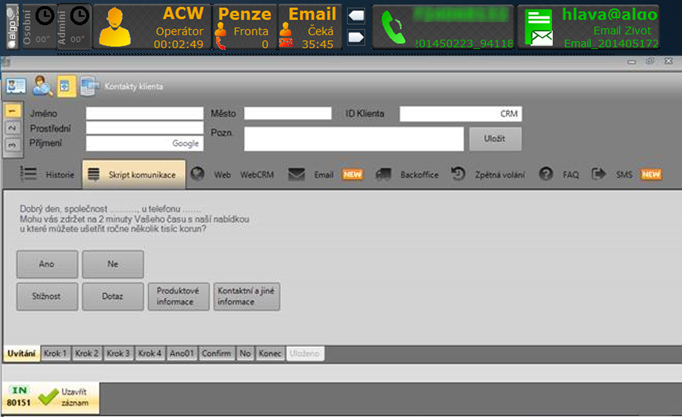Click the Zpětná volání callback icon

point(458,174)
